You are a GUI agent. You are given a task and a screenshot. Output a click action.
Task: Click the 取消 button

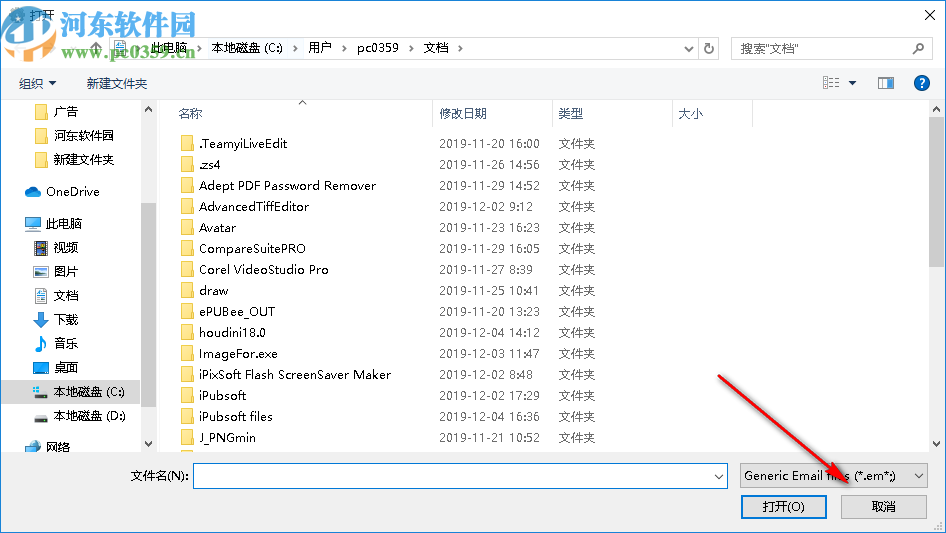[883, 506]
